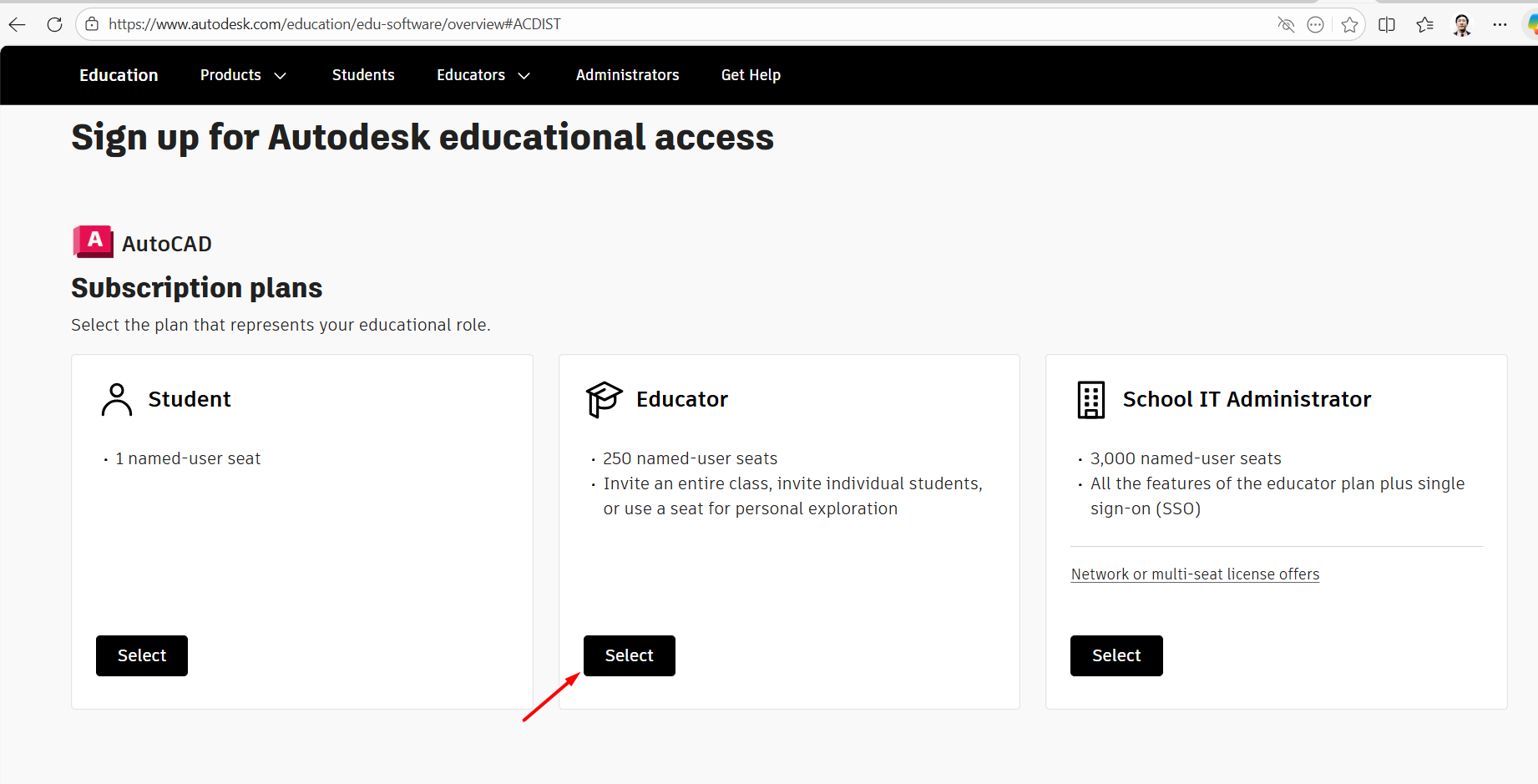1538x784 pixels.
Task: Reload the page with refresh icon
Action: [54, 24]
